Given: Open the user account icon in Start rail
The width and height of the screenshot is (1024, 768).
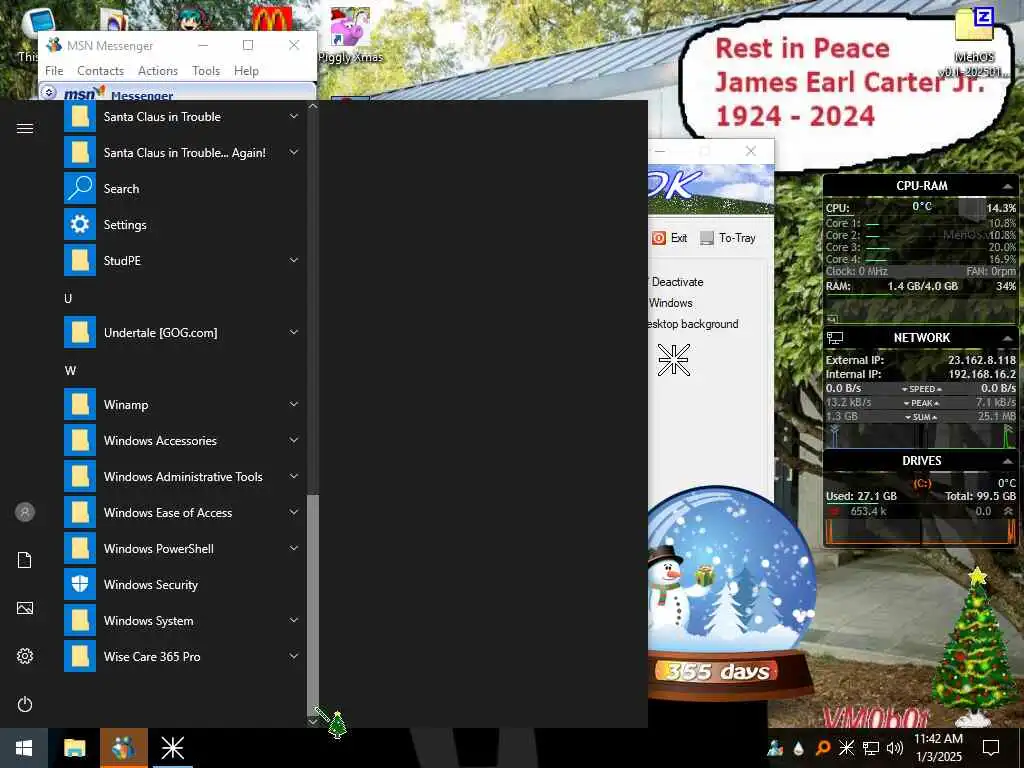Looking at the screenshot, I should coord(25,512).
